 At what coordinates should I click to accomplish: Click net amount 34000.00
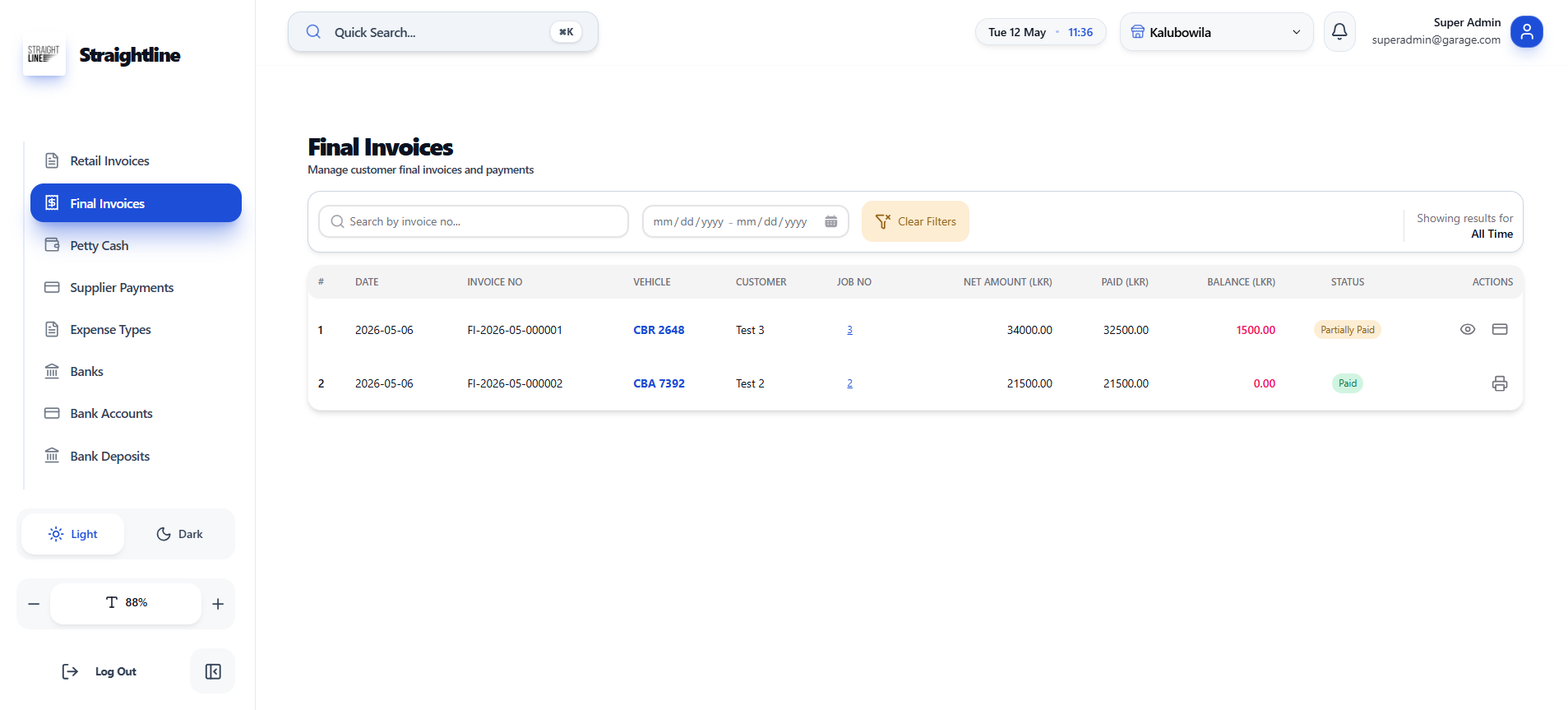[1029, 330]
